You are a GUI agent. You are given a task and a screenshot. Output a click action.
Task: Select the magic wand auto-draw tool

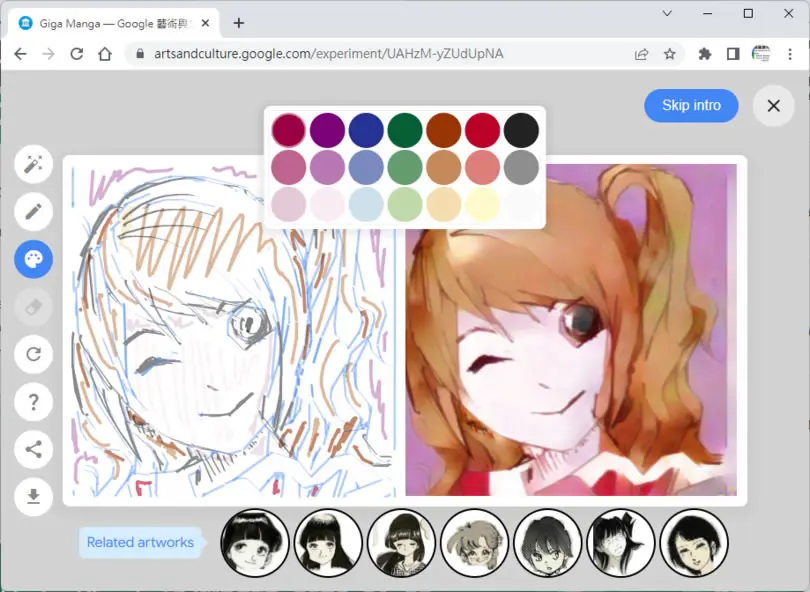[34, 164]
